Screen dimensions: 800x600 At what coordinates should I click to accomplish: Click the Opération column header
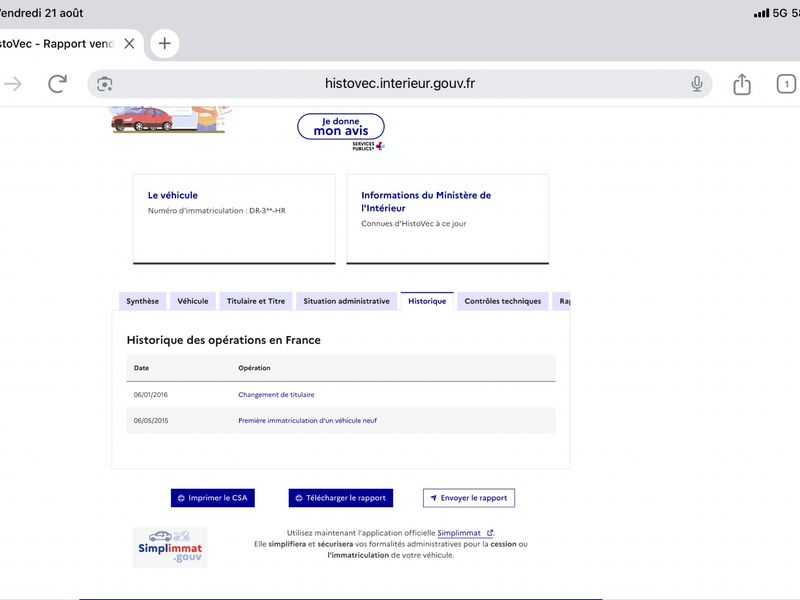coord(254,368)
